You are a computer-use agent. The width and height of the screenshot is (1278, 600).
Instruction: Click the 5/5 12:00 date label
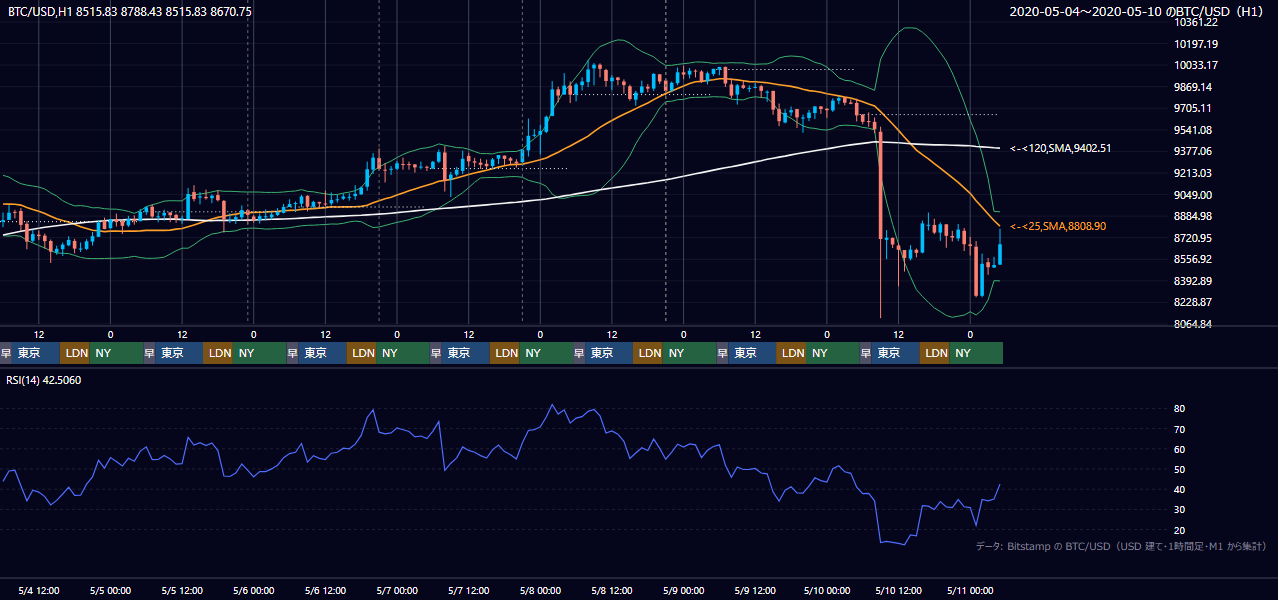(x=182, y=590)
